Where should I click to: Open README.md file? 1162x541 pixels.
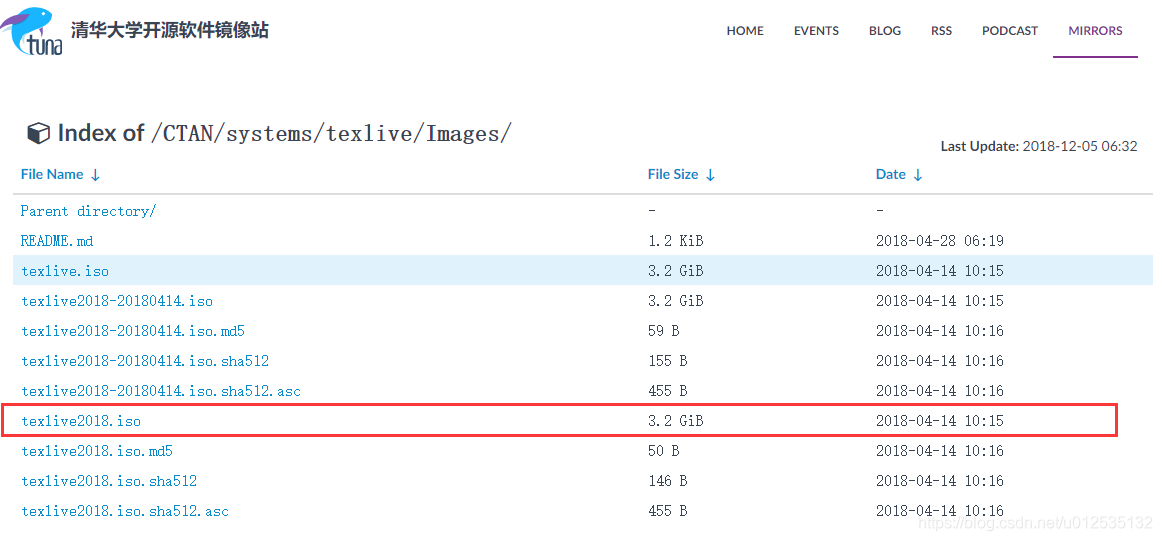point(57,241)
